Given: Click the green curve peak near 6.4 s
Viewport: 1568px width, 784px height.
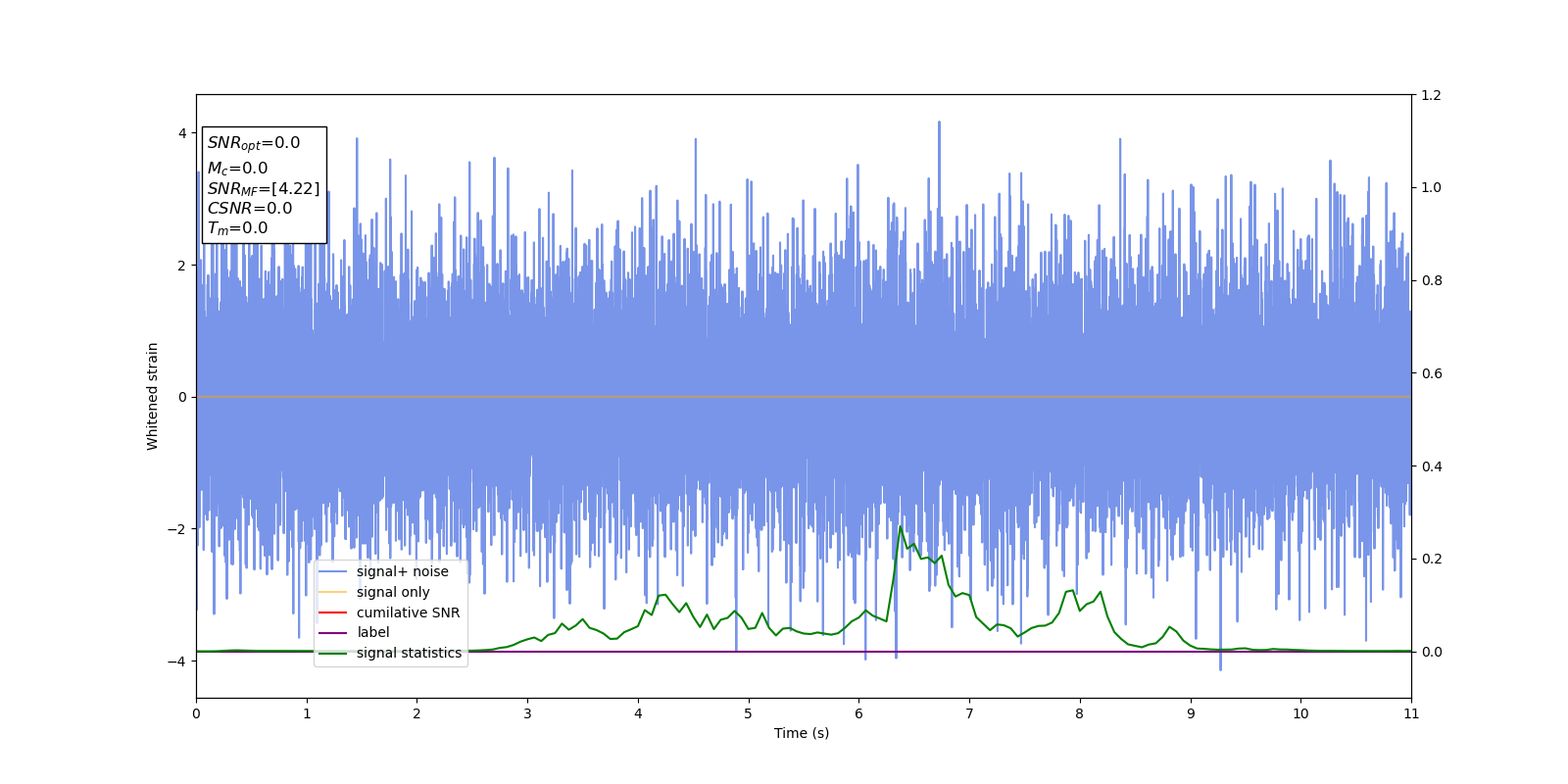Looking at the screenshot, I should 901,527.
